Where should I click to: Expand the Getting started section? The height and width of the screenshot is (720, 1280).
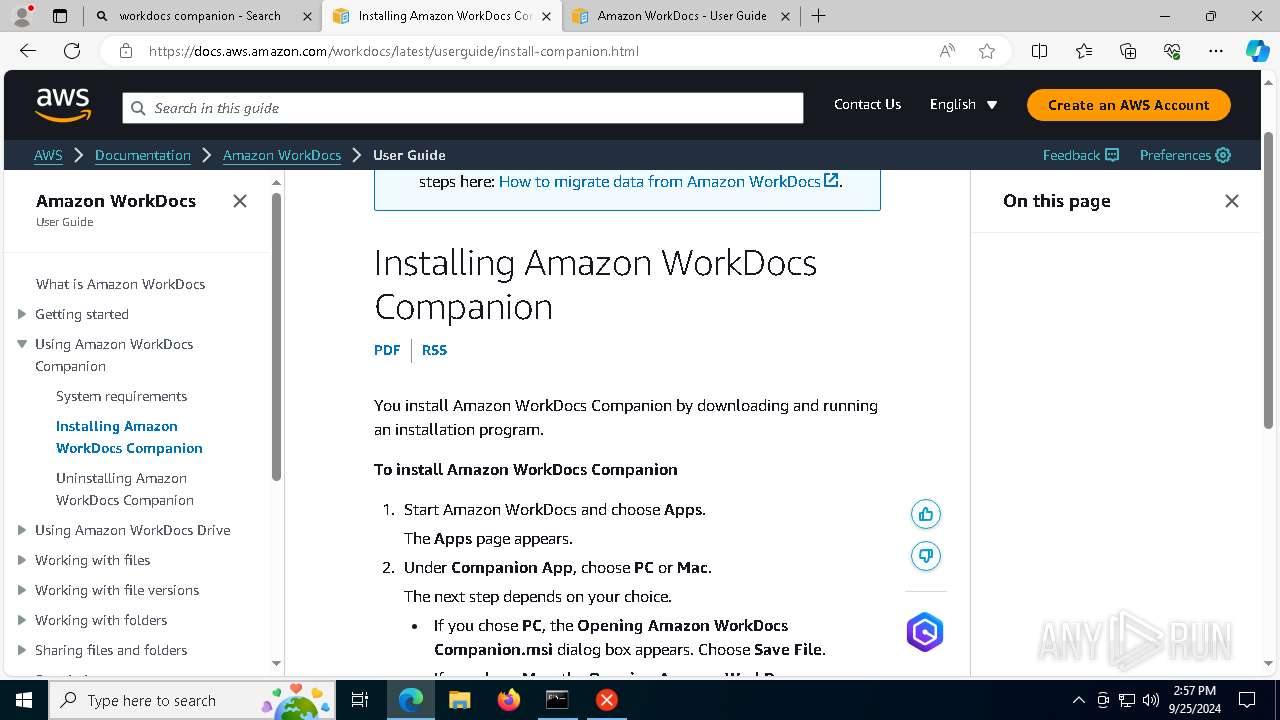pyautogui.click(x=22, y=314)
